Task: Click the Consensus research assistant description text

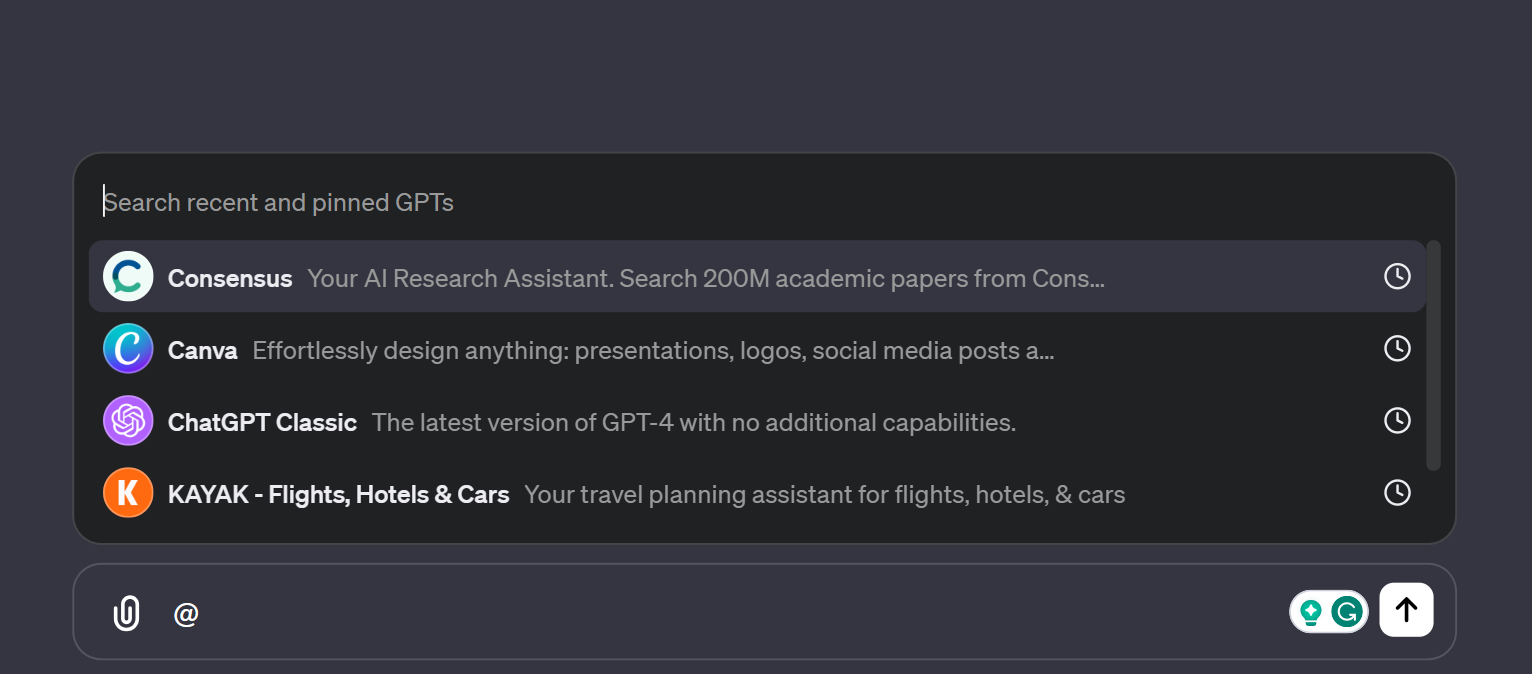Action: (x=706, y=278)
